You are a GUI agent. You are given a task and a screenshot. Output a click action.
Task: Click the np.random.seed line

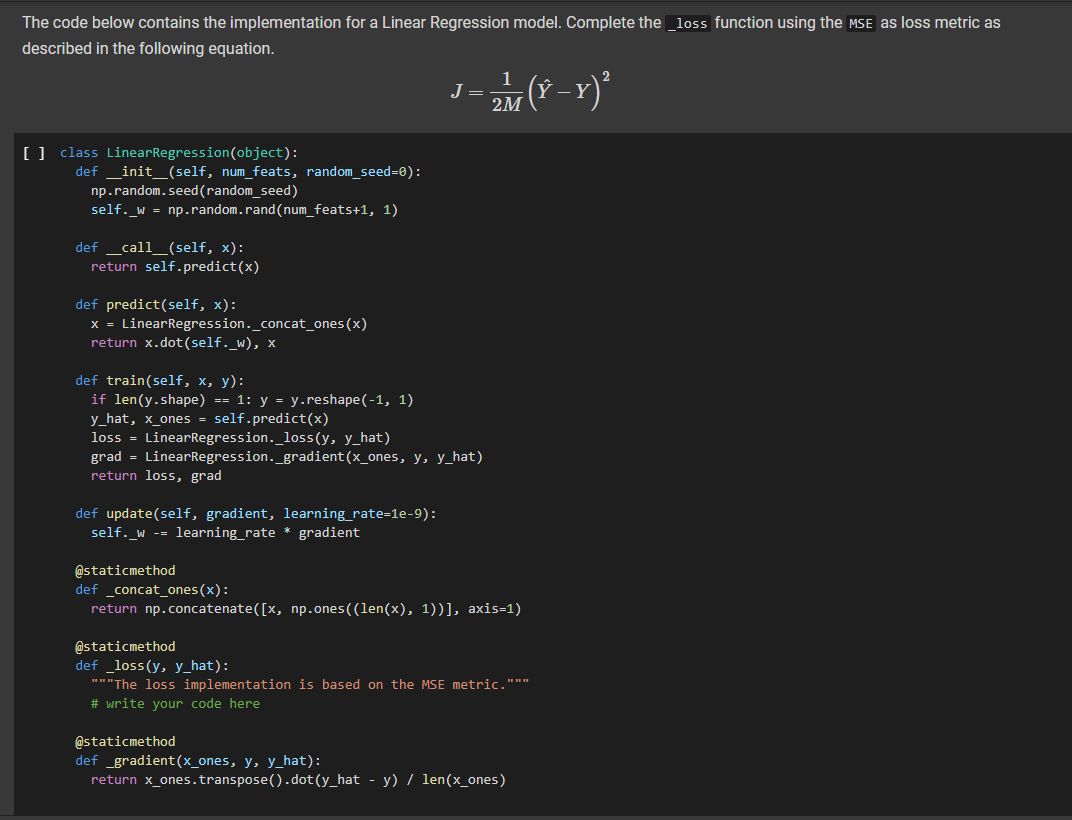click(x=195, y=190)
